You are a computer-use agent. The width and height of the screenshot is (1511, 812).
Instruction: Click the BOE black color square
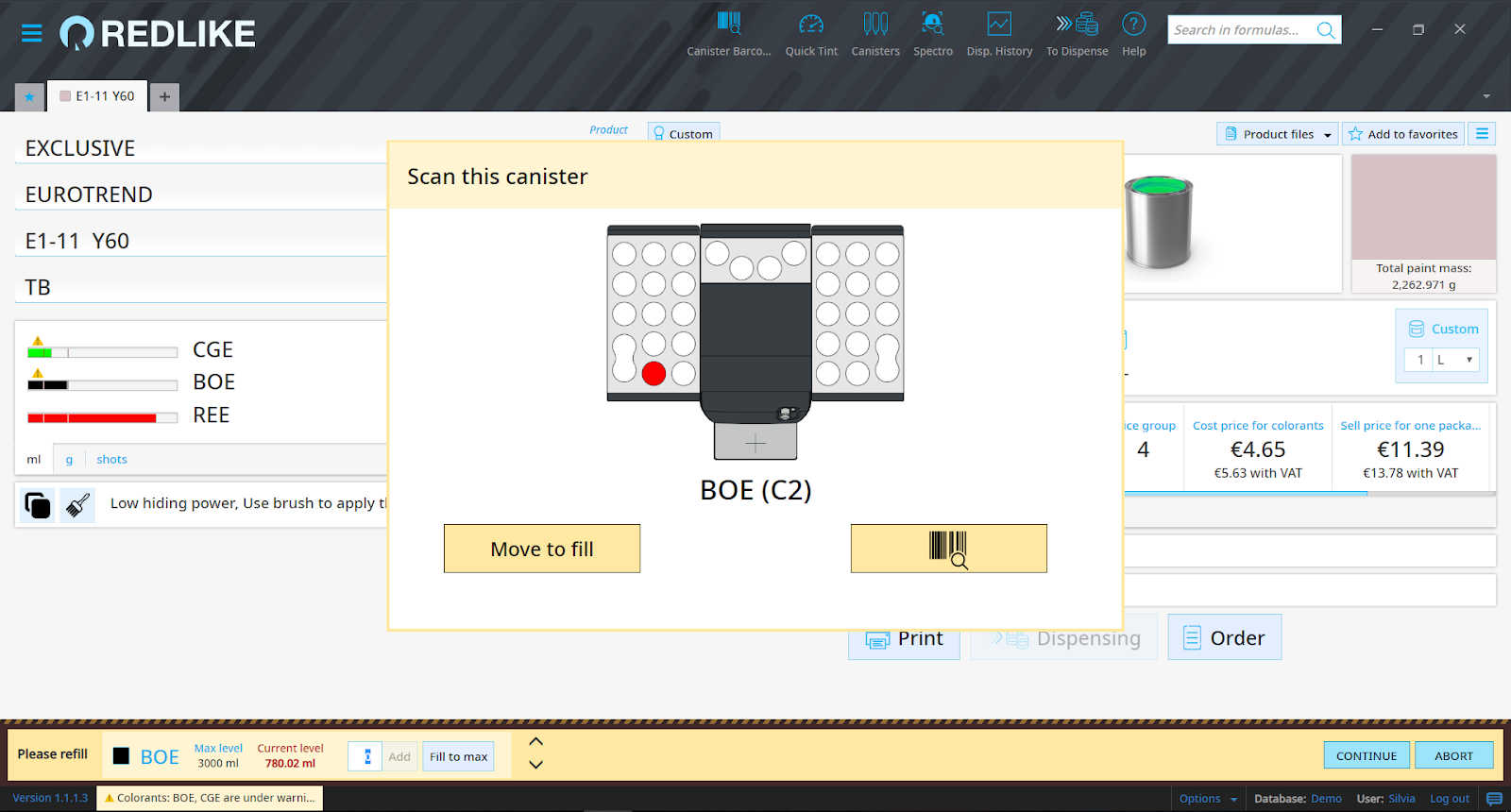pos(121,755)
